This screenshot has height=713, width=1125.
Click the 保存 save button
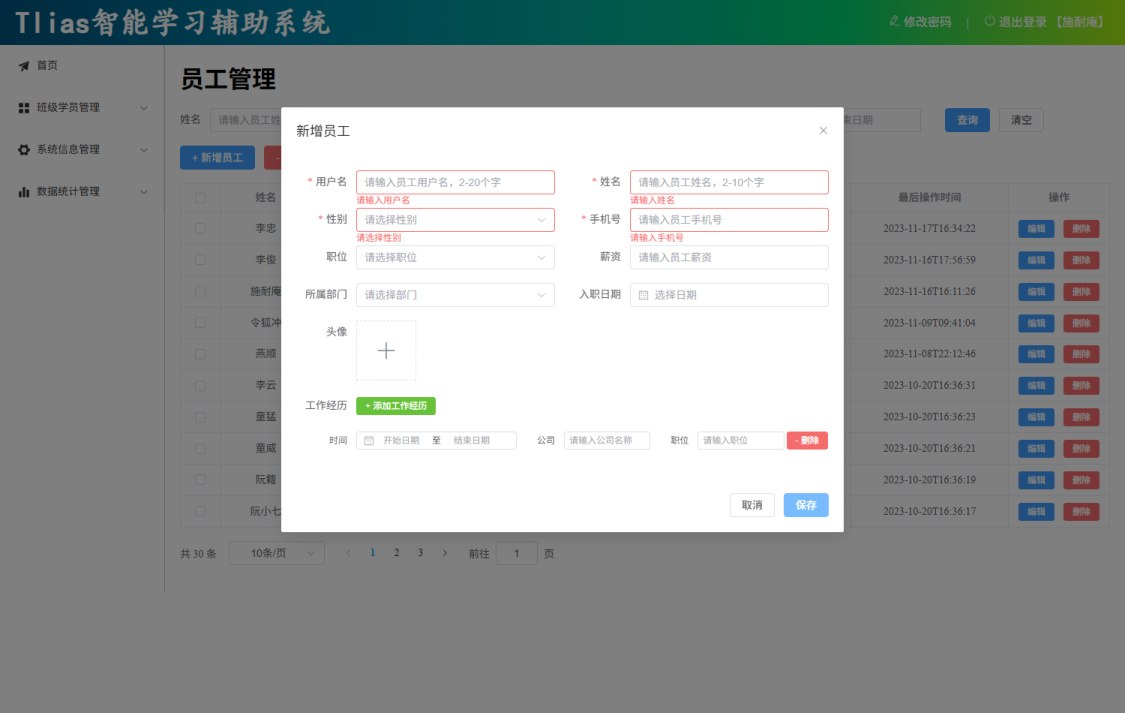point(806,505)
